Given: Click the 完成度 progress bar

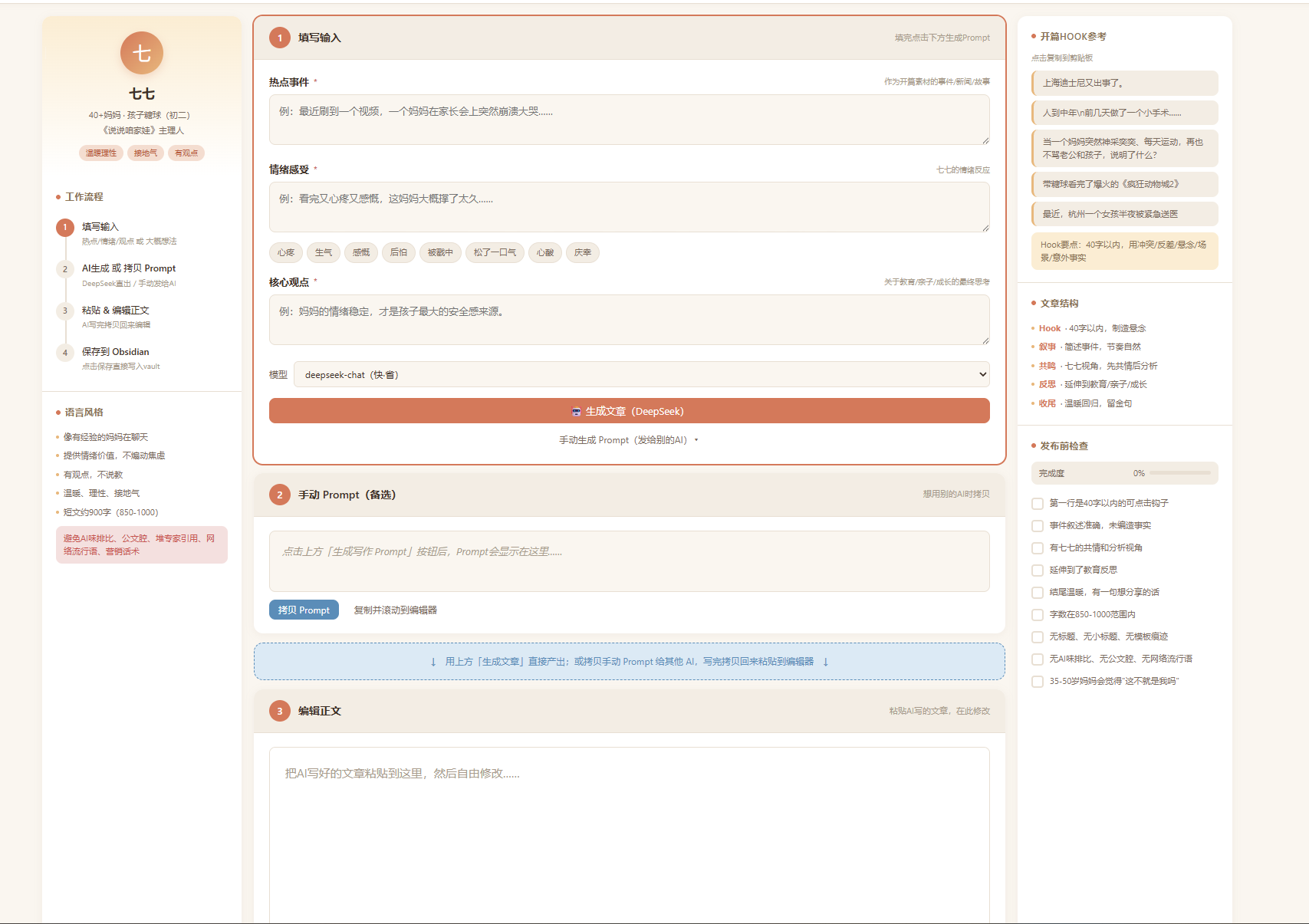Looking at the screenshot, I should coord(1180,473).
